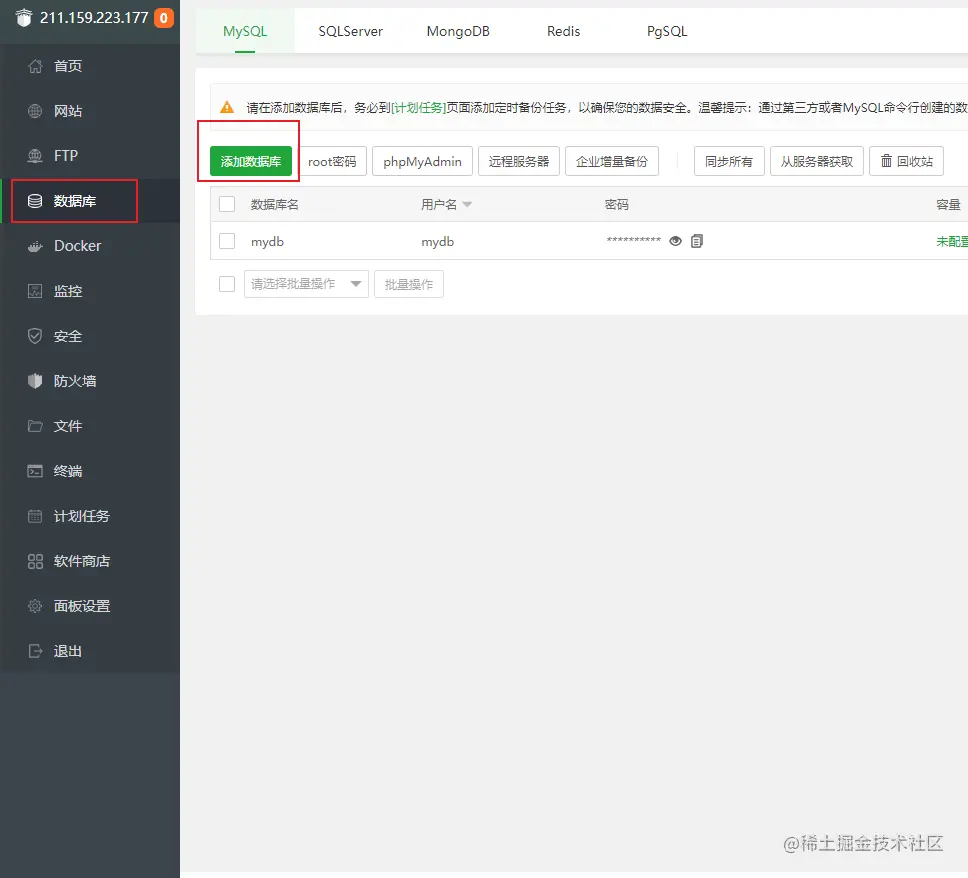The height and width of the screenshot is (878, 968).
Task: Click the 远程服务器 button
Action: pyautogui.click(x=519, y=161)
